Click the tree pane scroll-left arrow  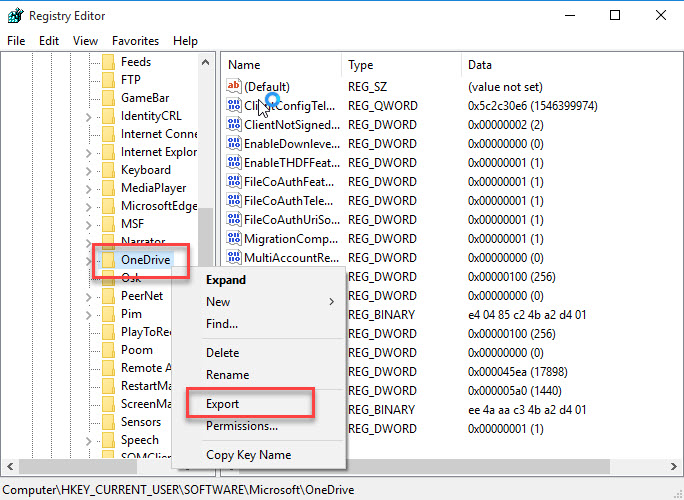[x=10, y=467]
